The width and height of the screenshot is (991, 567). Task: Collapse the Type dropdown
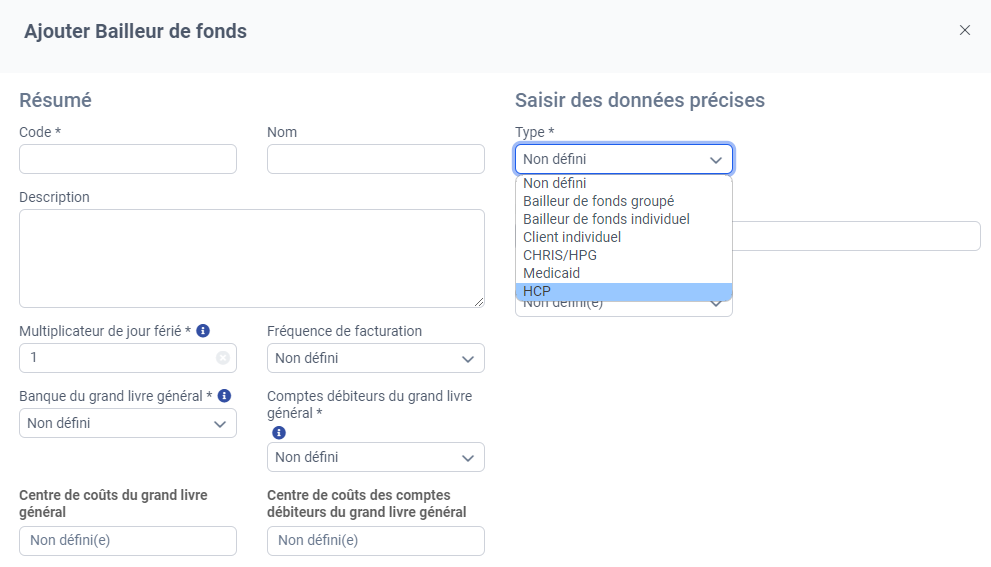[x=624, y=159]
